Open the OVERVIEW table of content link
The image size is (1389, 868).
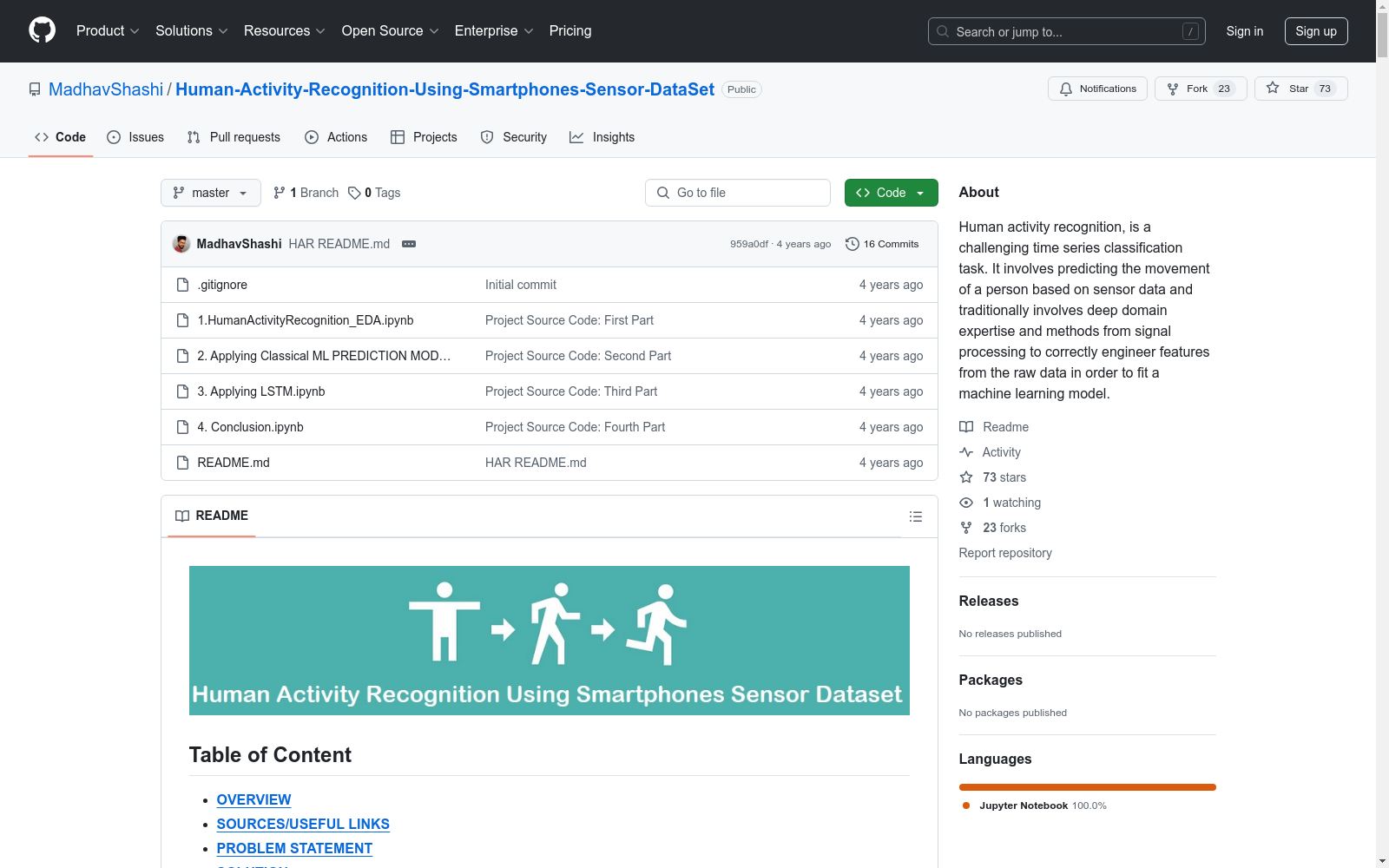(x=253, y=799)
